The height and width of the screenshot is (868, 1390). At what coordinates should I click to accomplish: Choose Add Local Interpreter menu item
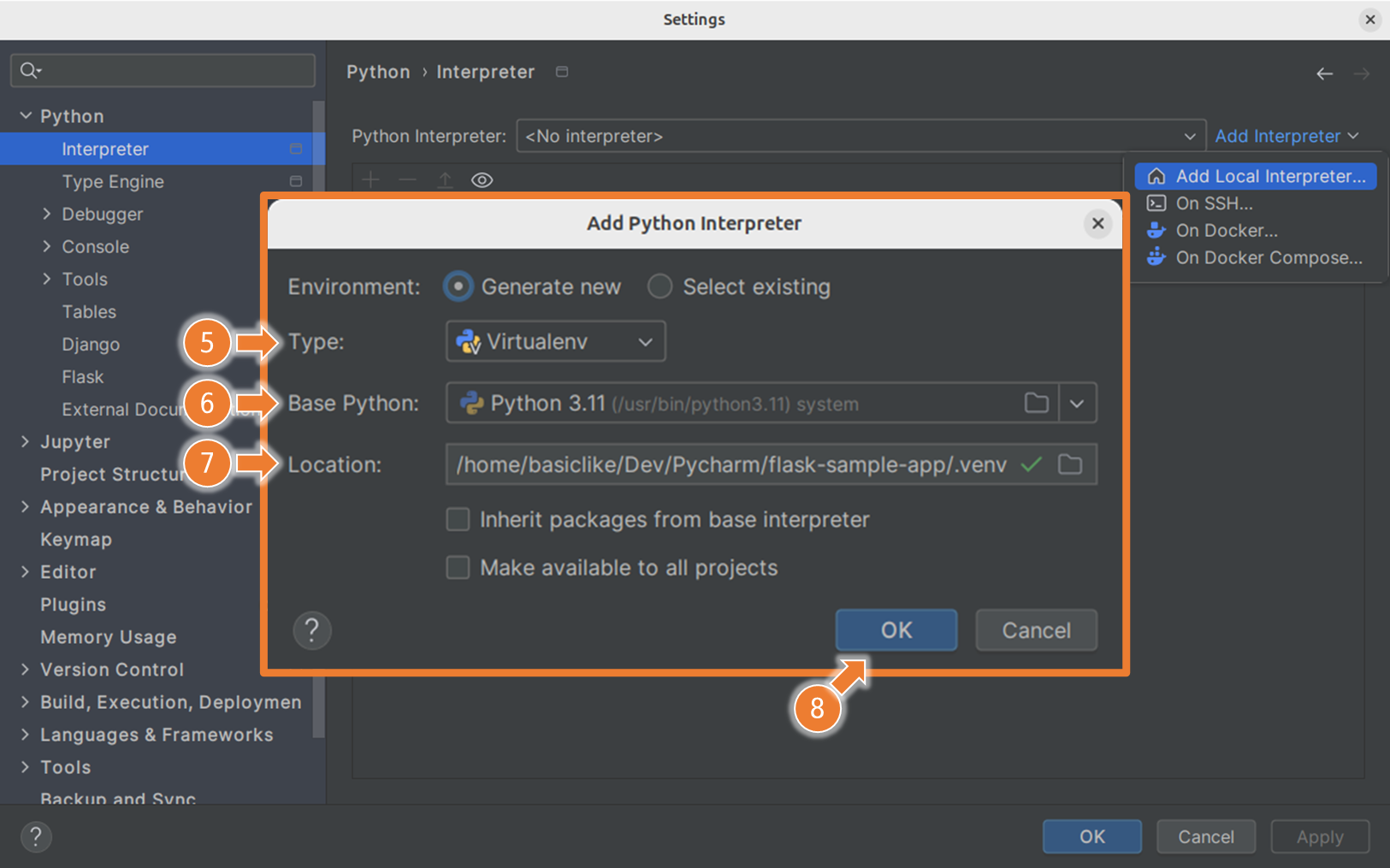[1256, 176]
